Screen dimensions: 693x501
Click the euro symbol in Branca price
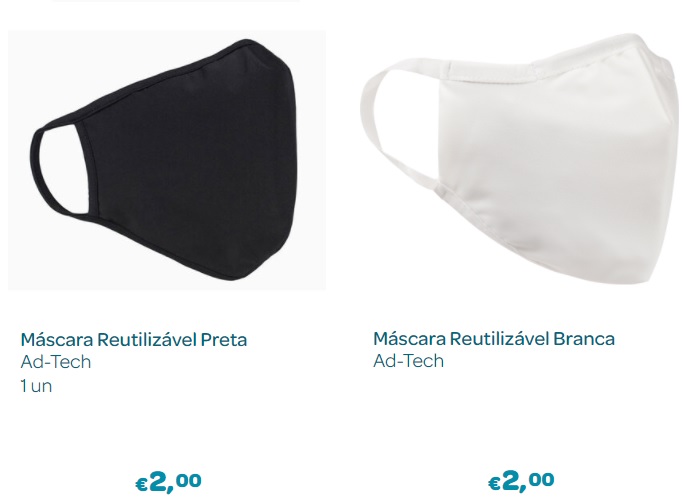coord(494,484)
